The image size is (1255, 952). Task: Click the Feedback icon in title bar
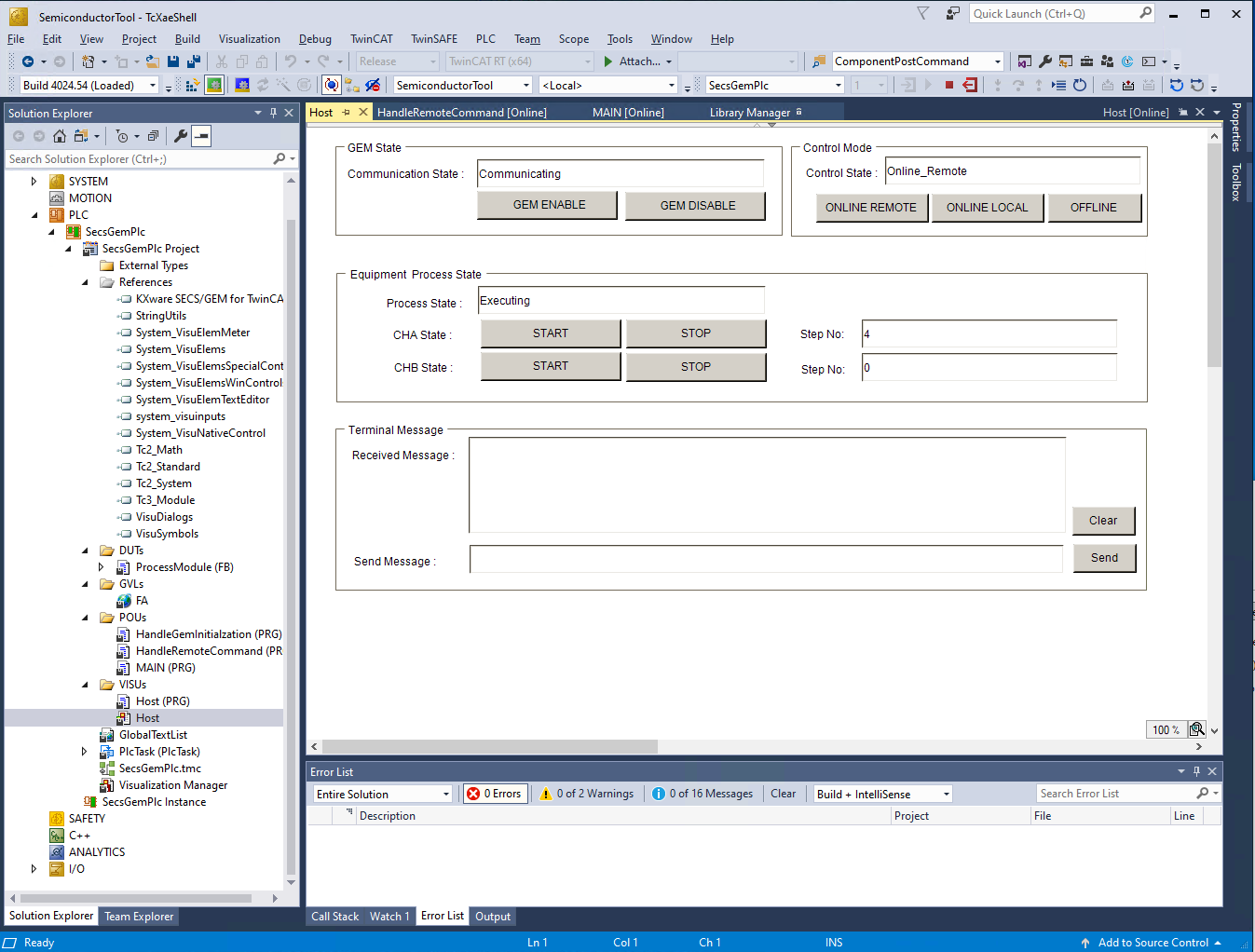click(952, 13)
